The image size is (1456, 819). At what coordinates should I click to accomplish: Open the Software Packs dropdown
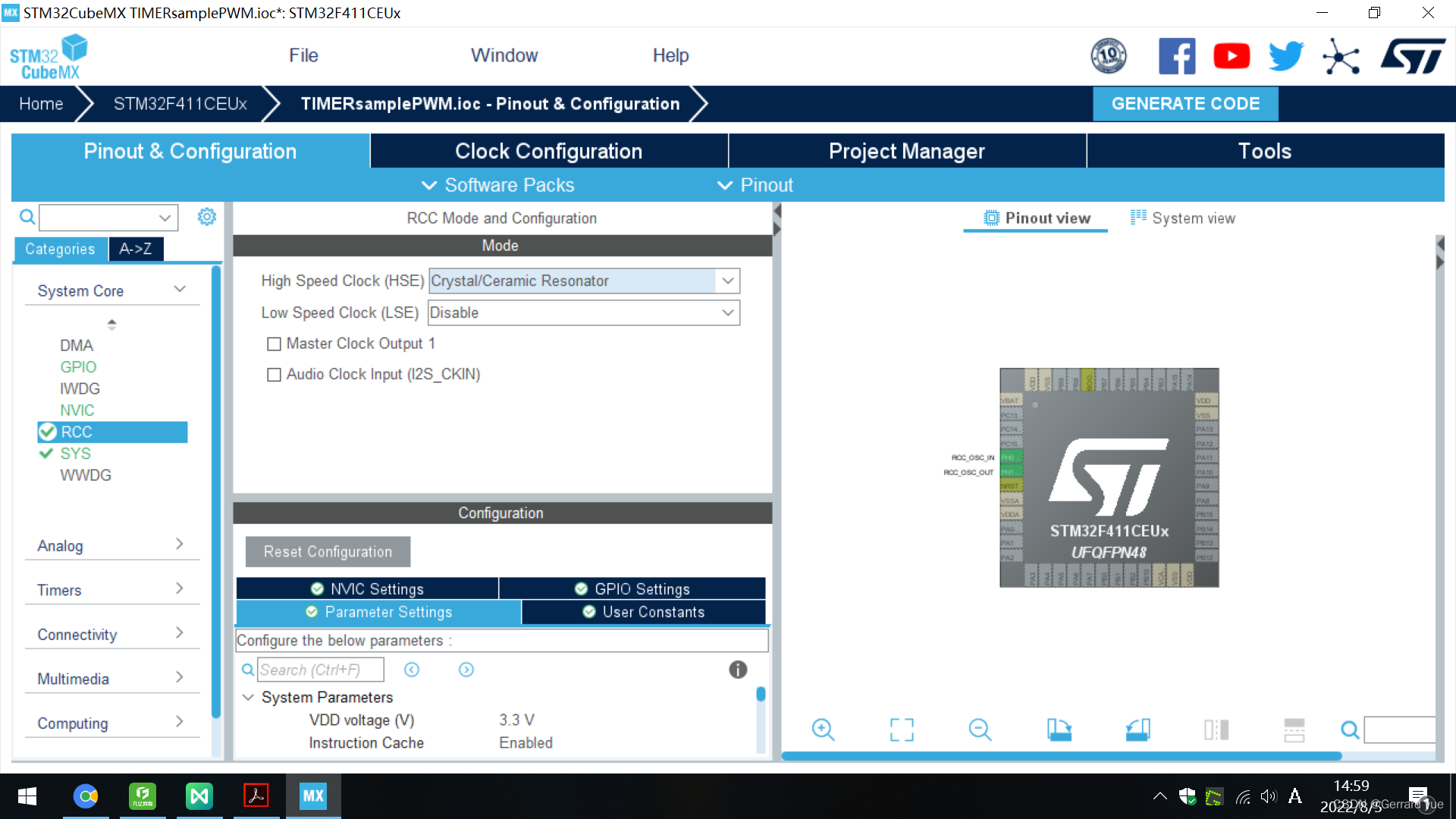click(x=497, y=185)
